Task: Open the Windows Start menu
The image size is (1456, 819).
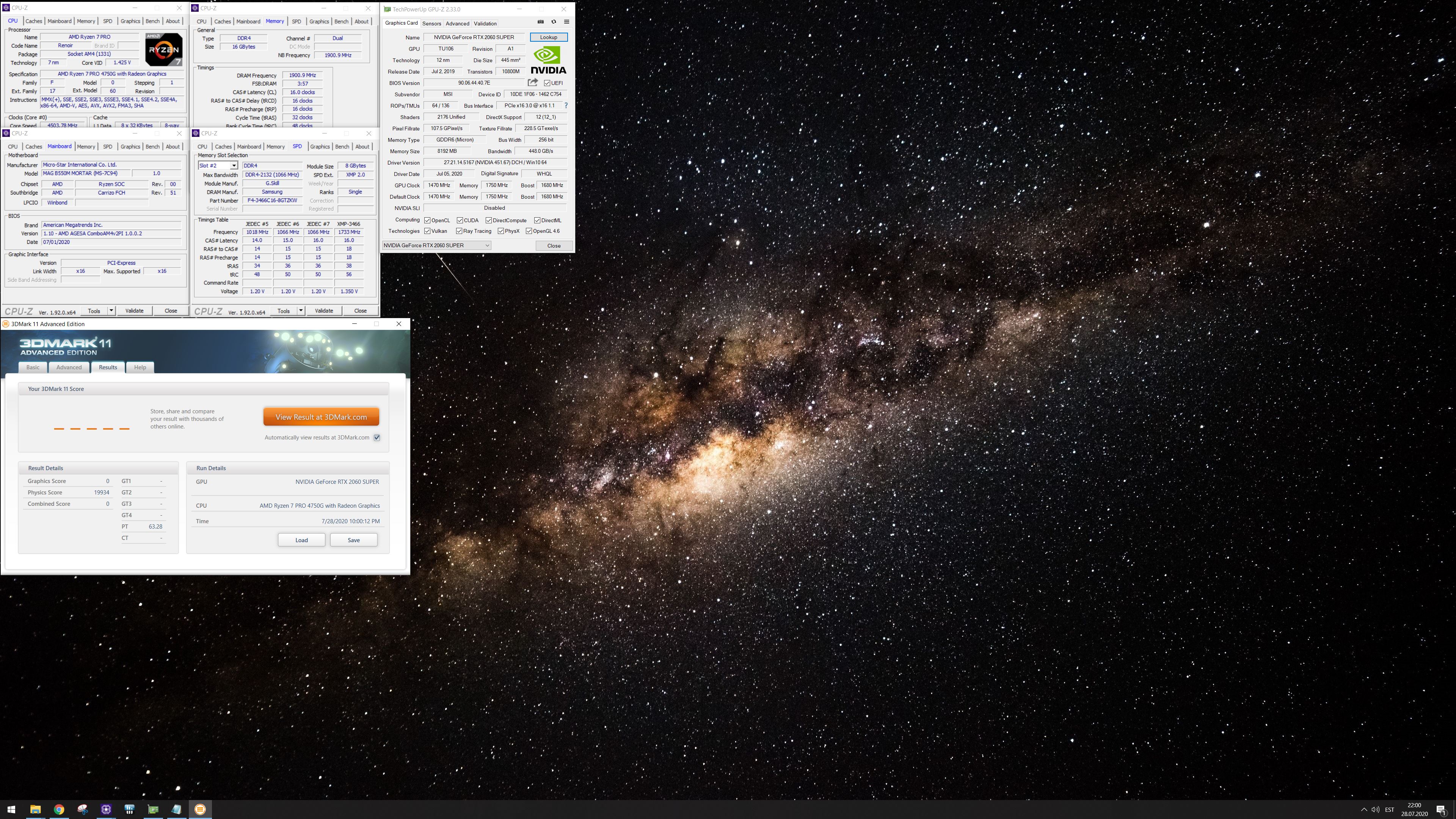Action: [11, 809]
